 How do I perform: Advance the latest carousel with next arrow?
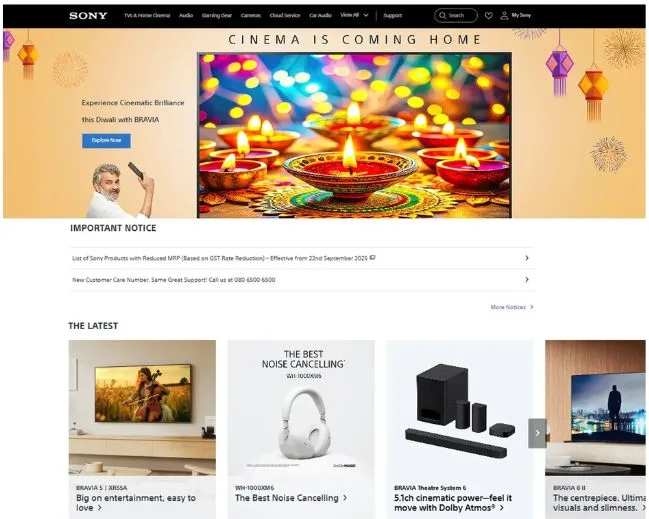[537, 433]
